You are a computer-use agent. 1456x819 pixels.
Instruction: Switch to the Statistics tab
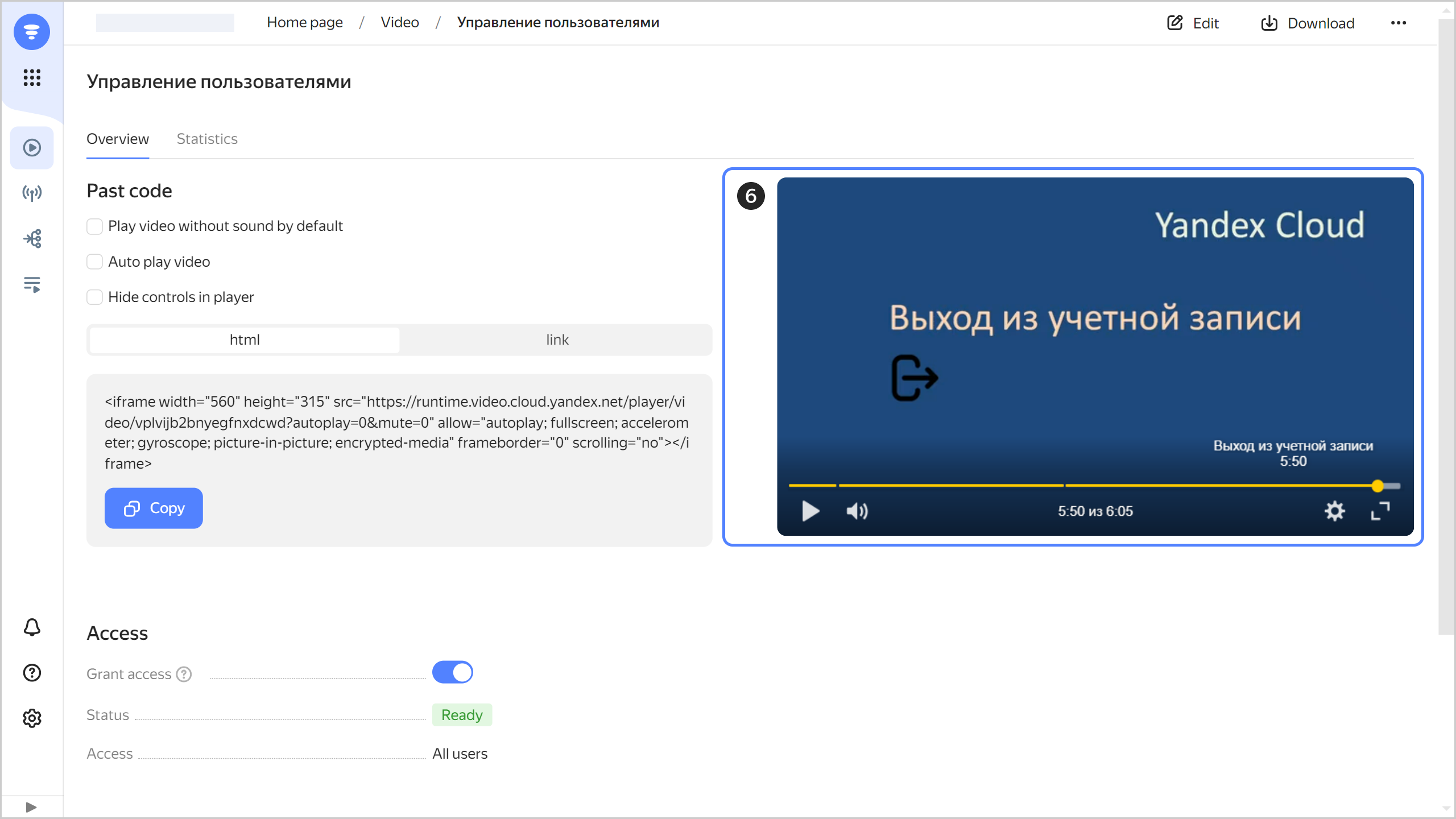tap(207, 139)
